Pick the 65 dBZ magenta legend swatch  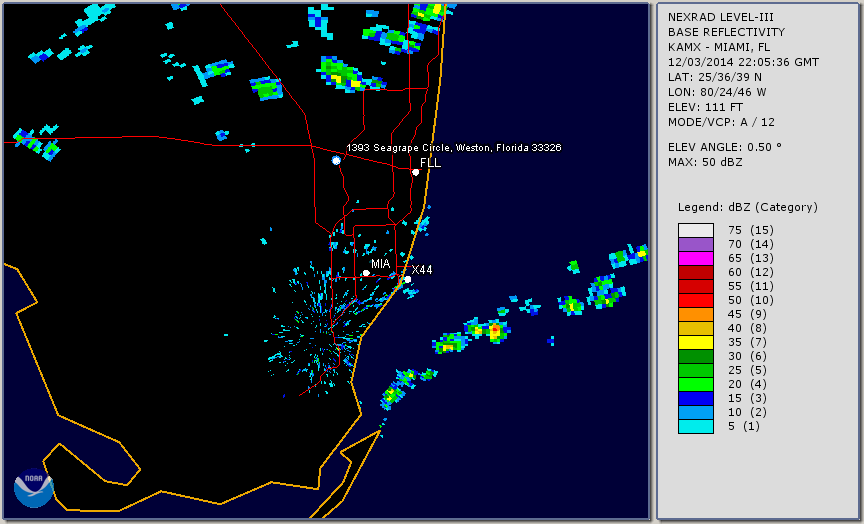(695, 258)
